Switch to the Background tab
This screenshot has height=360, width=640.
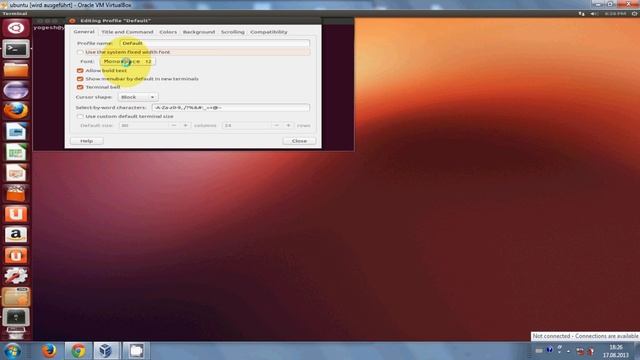pyautogui.click(x=199, y=32)
